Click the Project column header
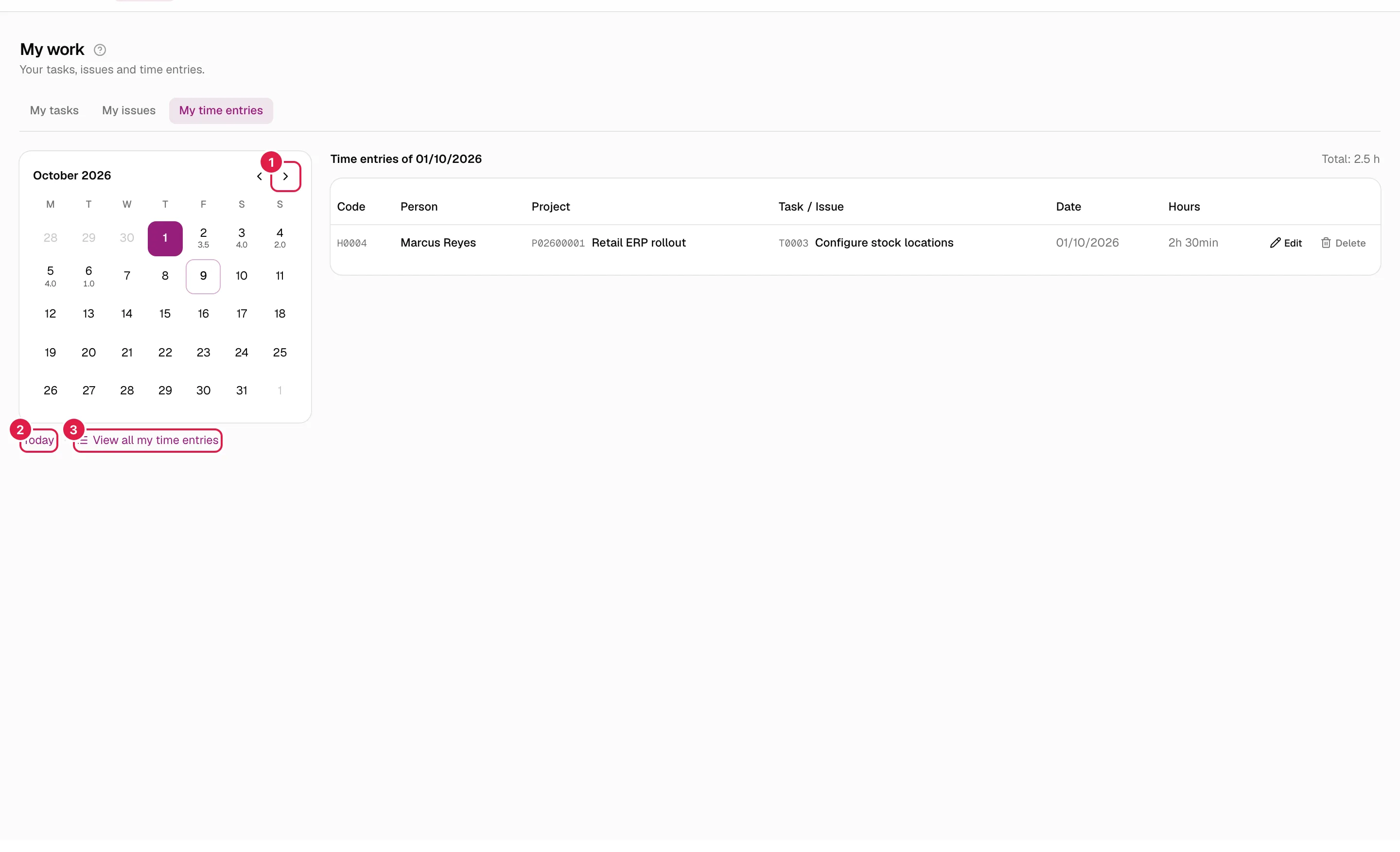 551,207
